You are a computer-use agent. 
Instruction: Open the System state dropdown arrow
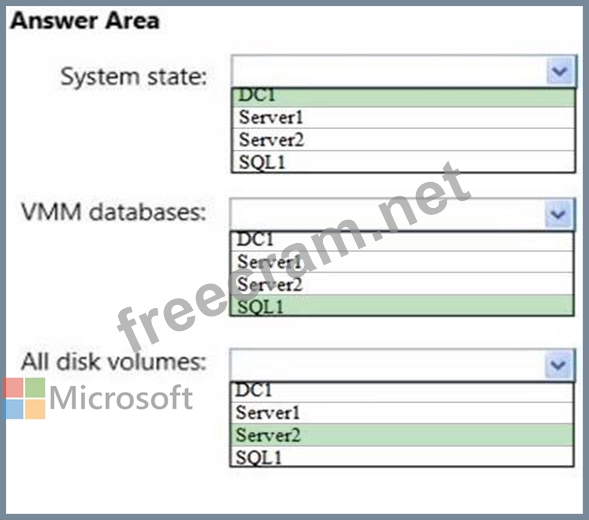[560, 71]
